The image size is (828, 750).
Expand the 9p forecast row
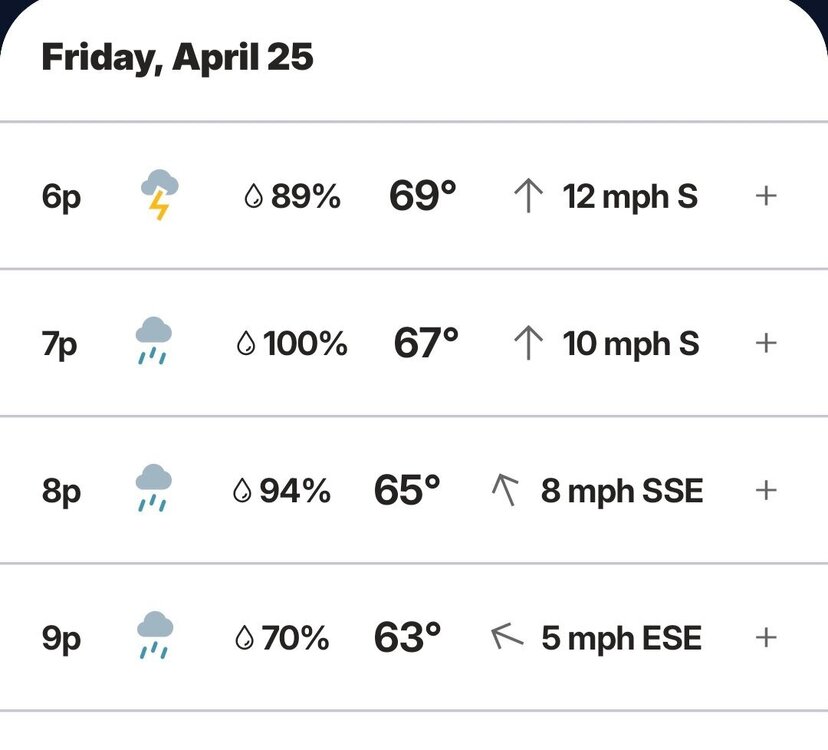pyautogui.click(x=766, y=637)
